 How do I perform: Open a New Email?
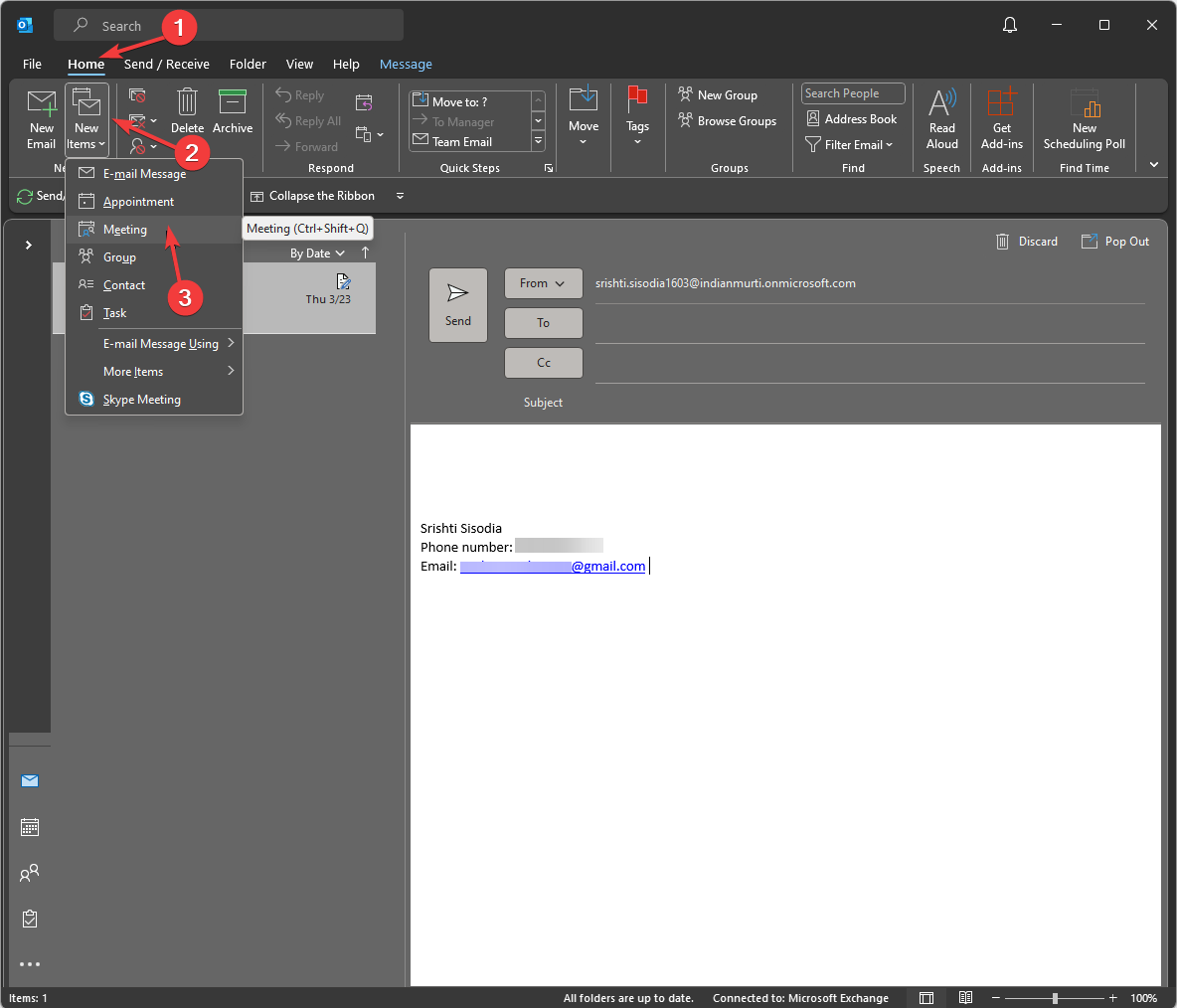point(41,118)
